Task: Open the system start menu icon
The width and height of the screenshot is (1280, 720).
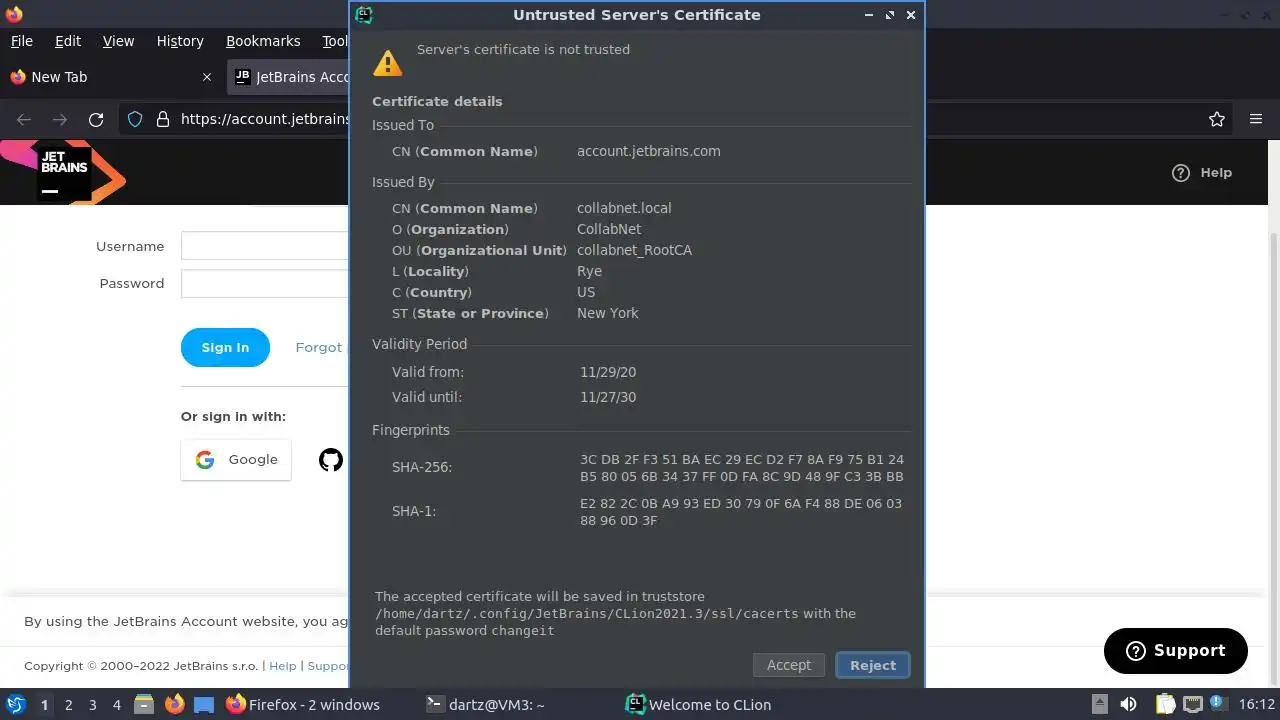Action: pos(15,704)
